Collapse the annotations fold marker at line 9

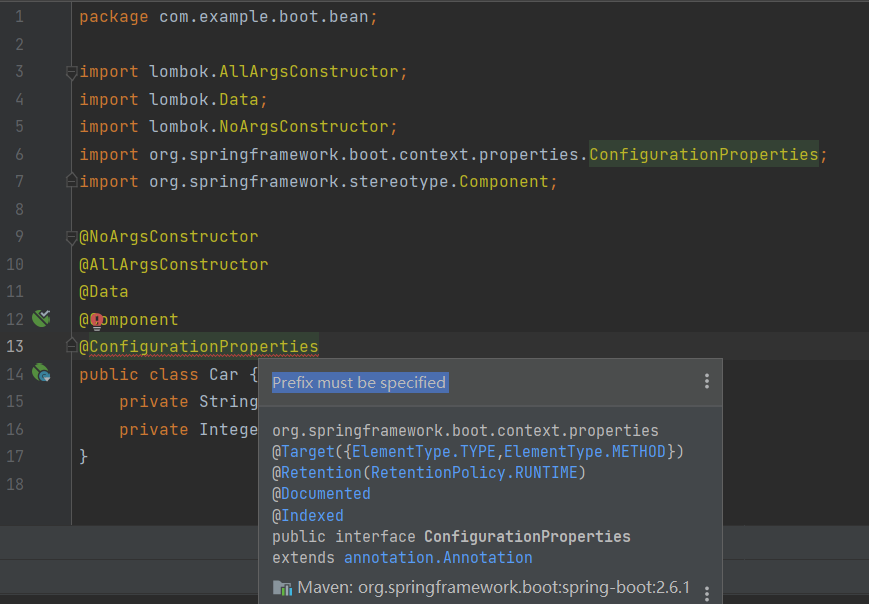[x=71, y=237]
